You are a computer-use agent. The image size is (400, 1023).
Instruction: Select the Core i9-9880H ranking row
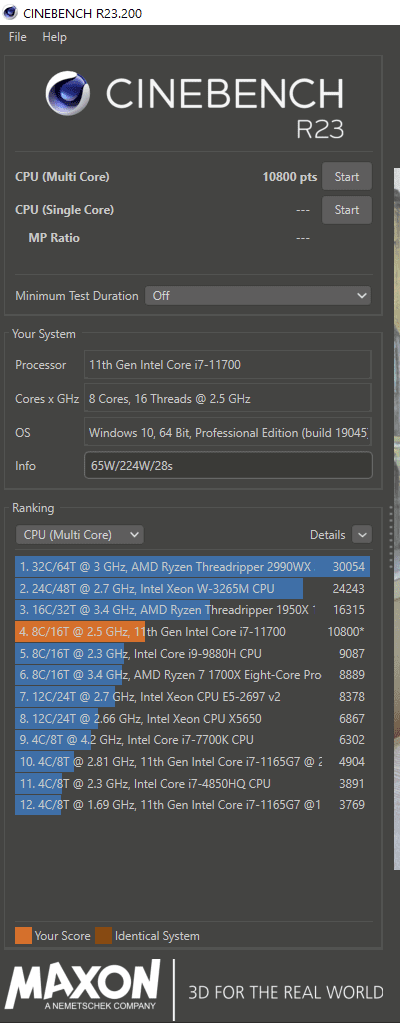[x=193, y=653]
